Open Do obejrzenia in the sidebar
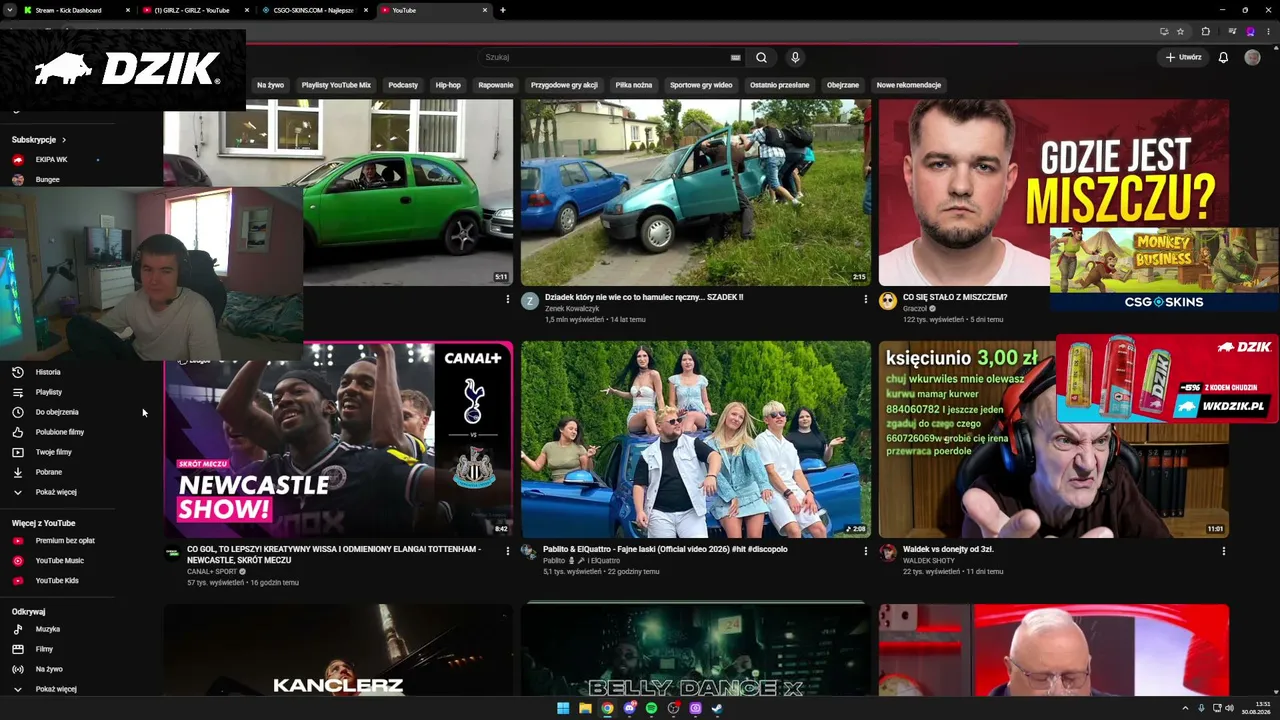 point(56,412)
